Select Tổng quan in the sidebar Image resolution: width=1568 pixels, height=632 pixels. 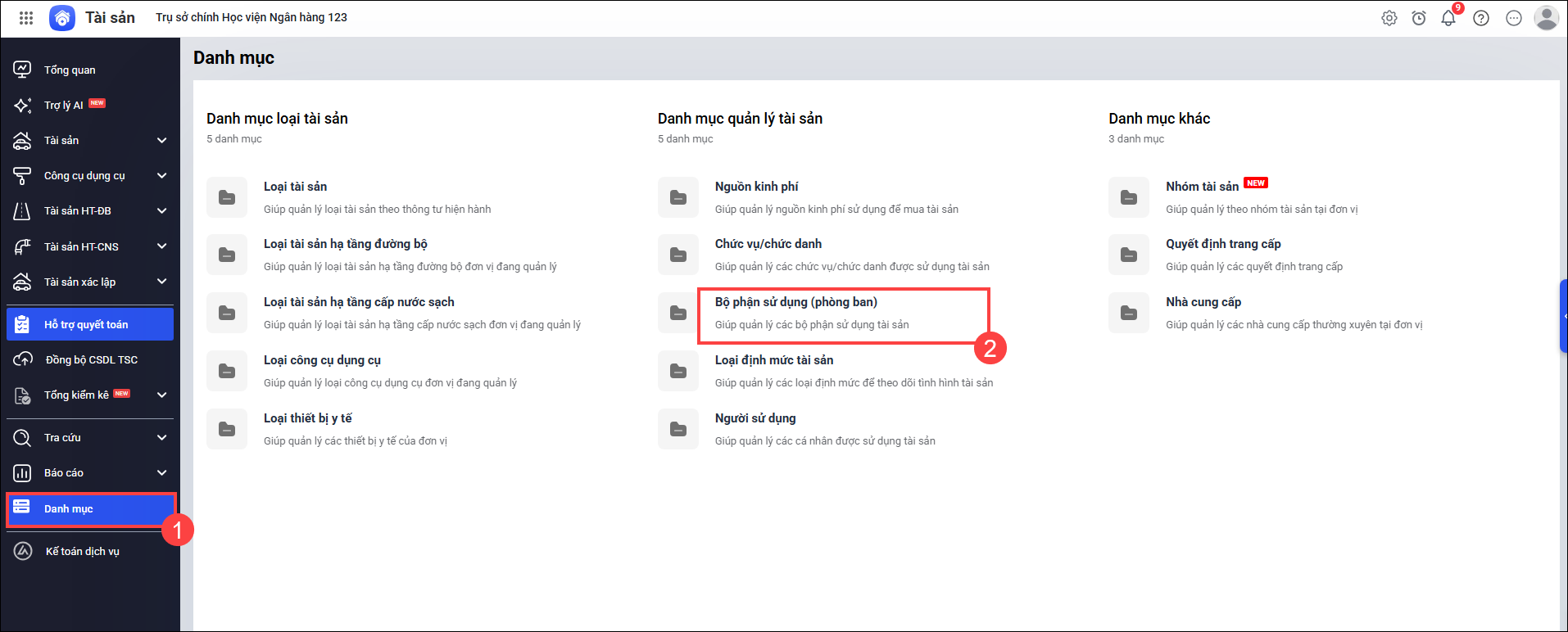click(70, 70)
